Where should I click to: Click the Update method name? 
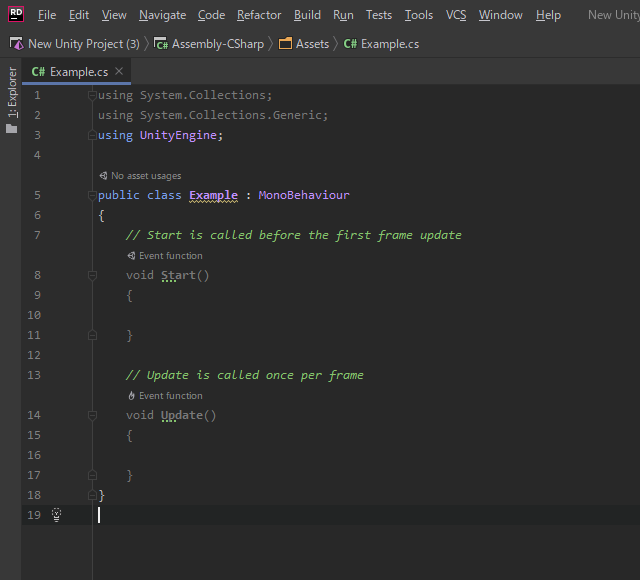point(182,415)
